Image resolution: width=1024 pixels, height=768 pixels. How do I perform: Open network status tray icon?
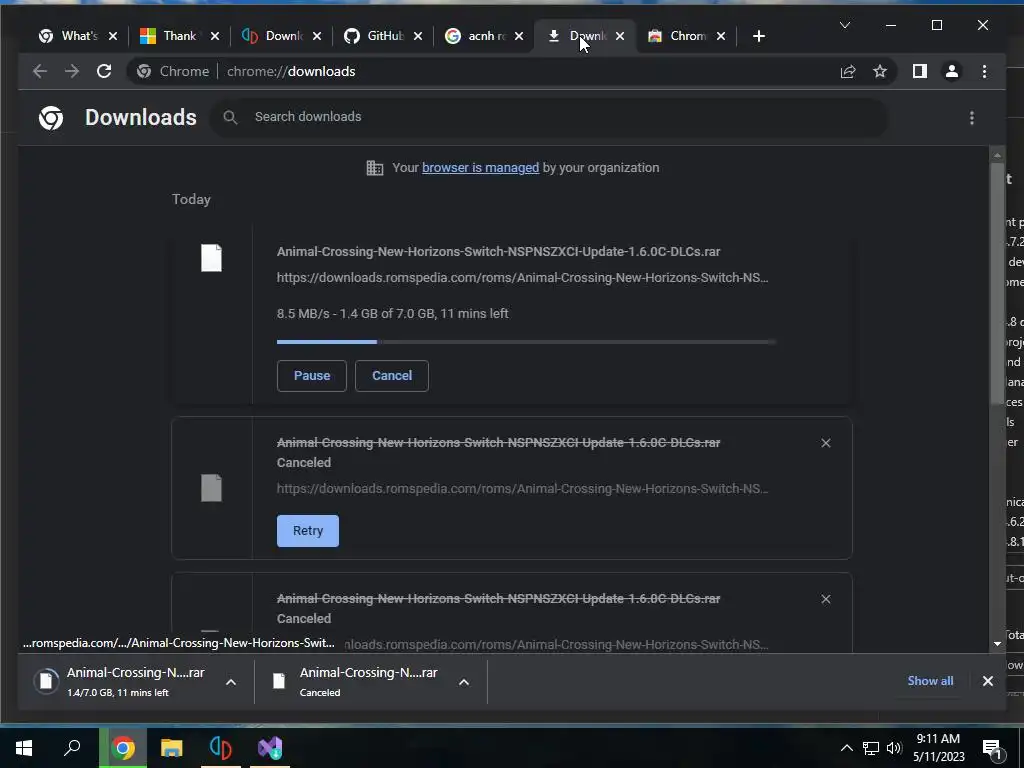[871, 748]
